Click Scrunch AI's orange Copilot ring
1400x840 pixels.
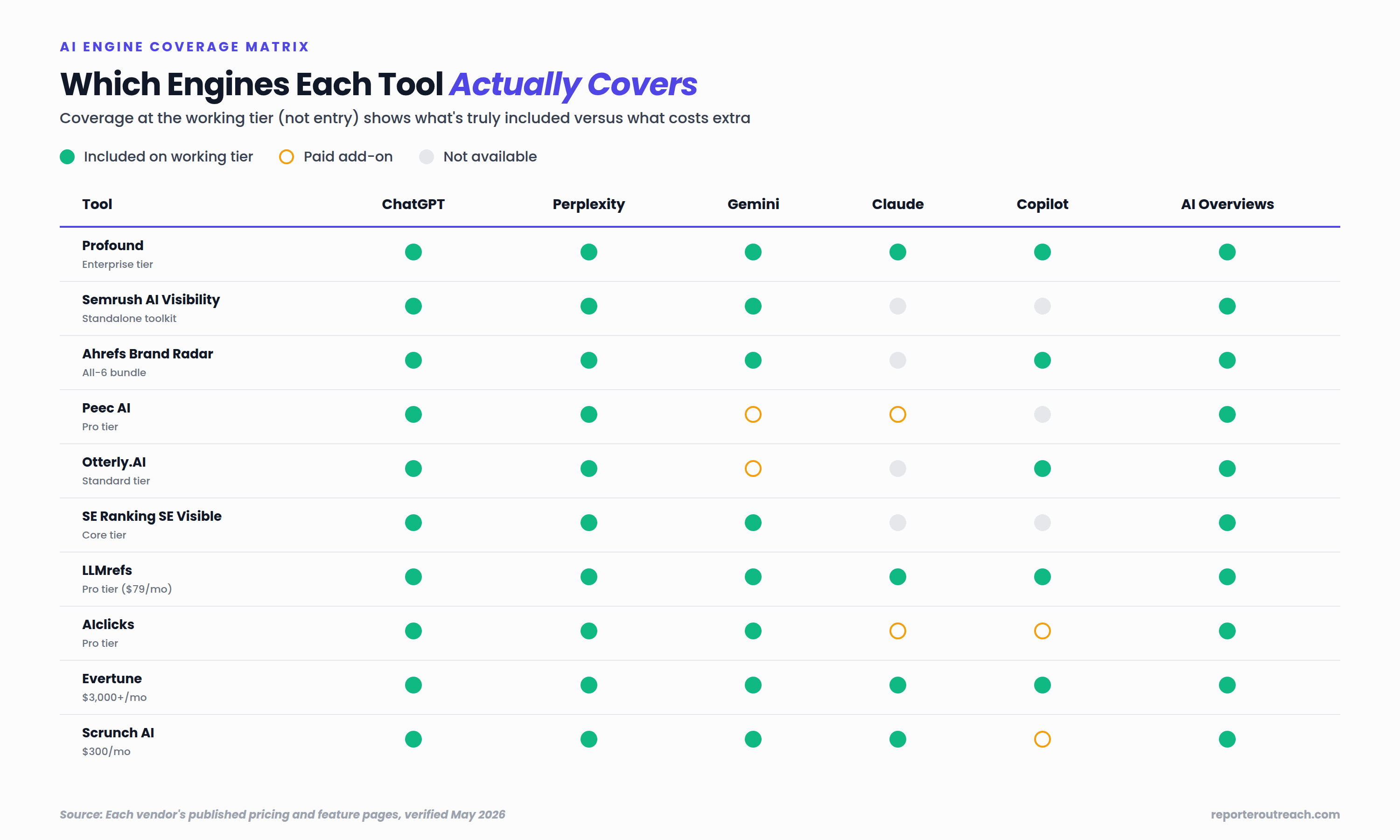coord(1043,739)
